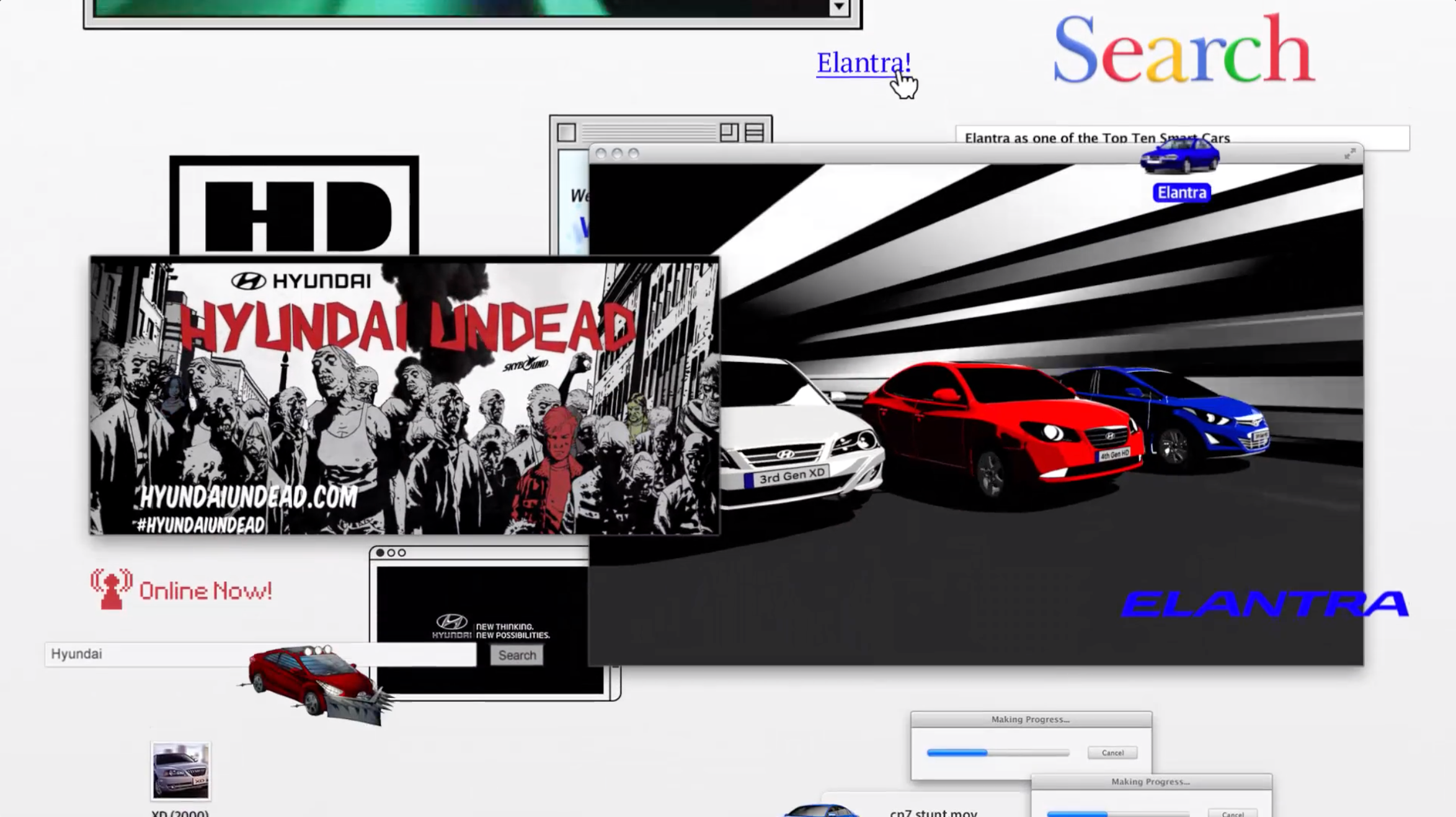Click the colorful Search logo
Screen dimensions: 1456x817
coord(1183,48)
